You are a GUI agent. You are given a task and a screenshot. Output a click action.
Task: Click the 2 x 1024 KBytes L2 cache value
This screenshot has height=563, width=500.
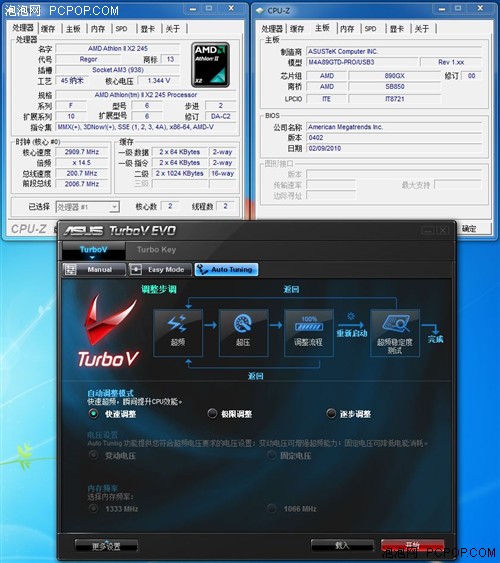[x=179, y=173]
